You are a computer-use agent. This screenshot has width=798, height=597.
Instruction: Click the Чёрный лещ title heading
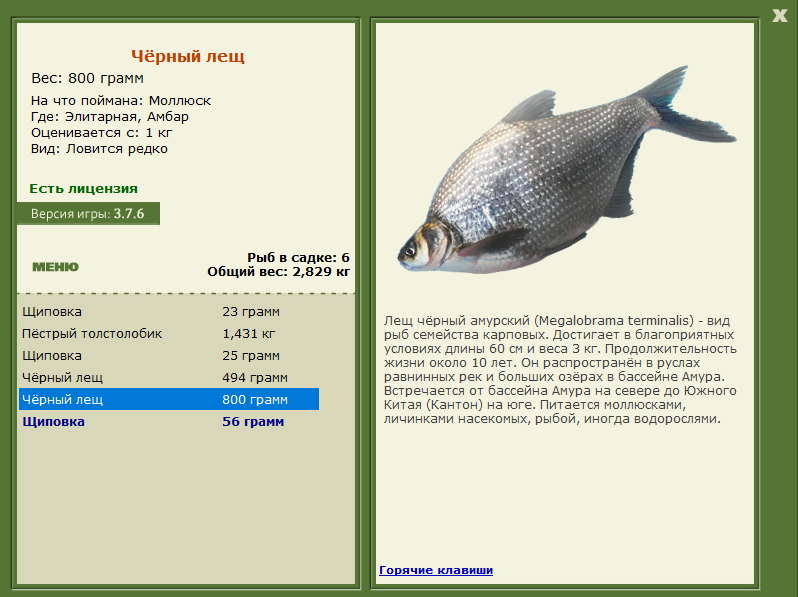(188, 55)
